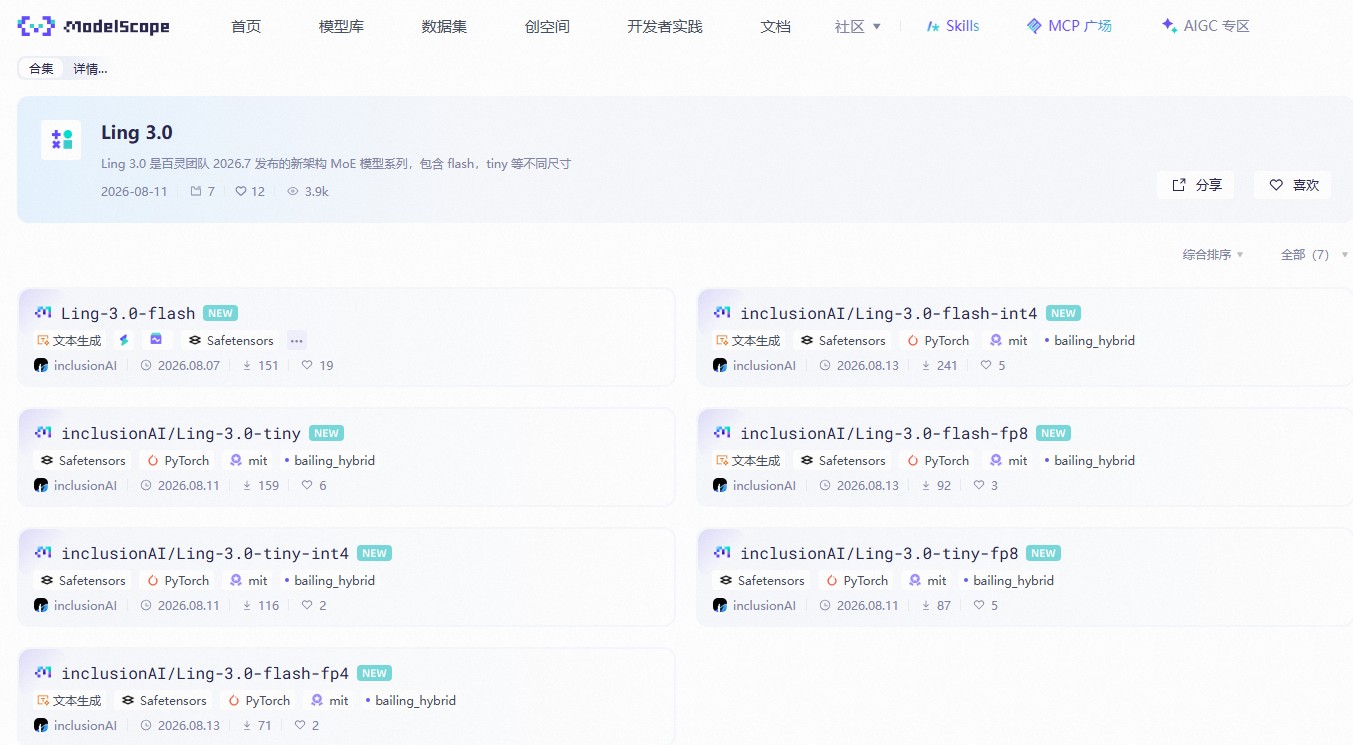Open 创空间 in navigation
This screenshot has height=745, width=1353.
[x=547, y=26]
